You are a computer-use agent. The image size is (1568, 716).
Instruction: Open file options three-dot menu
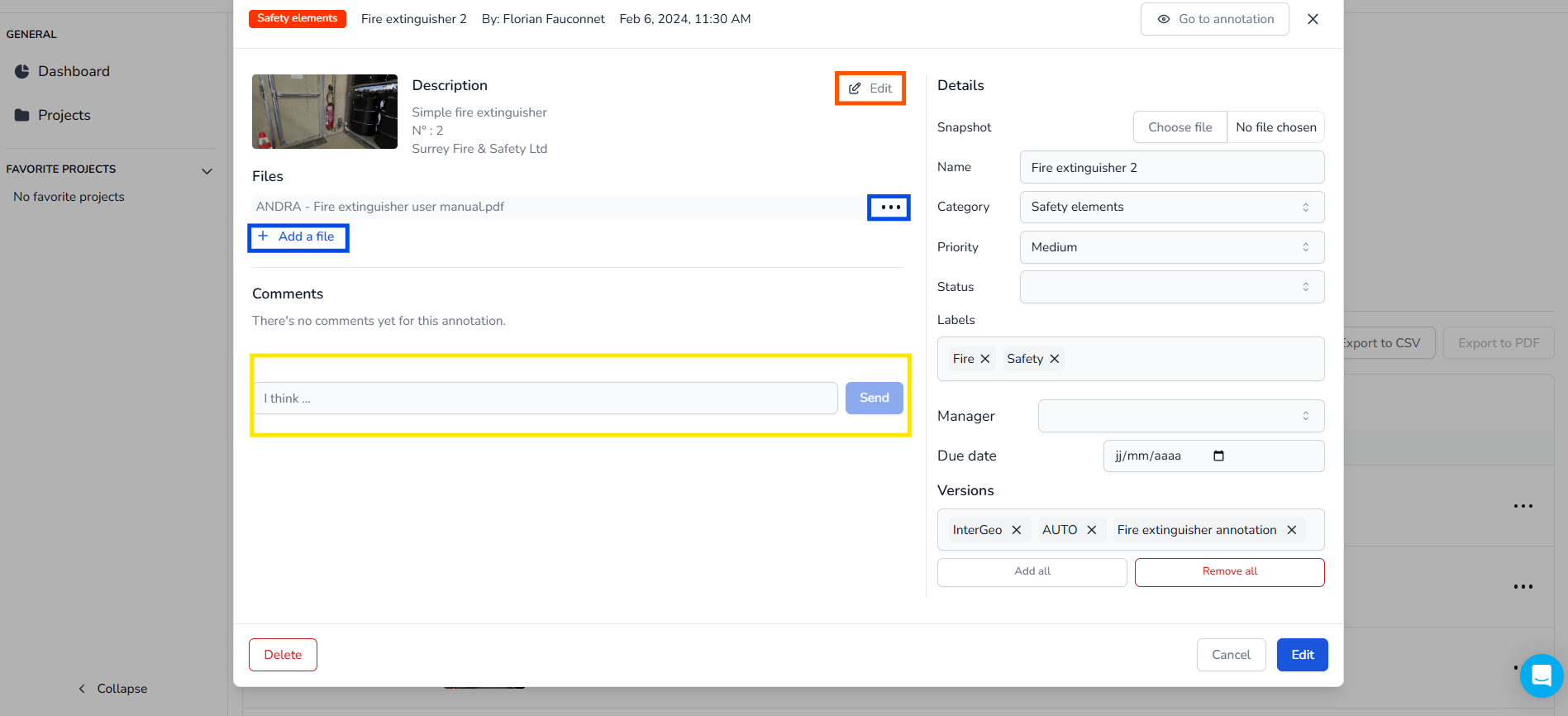[889, 208]
